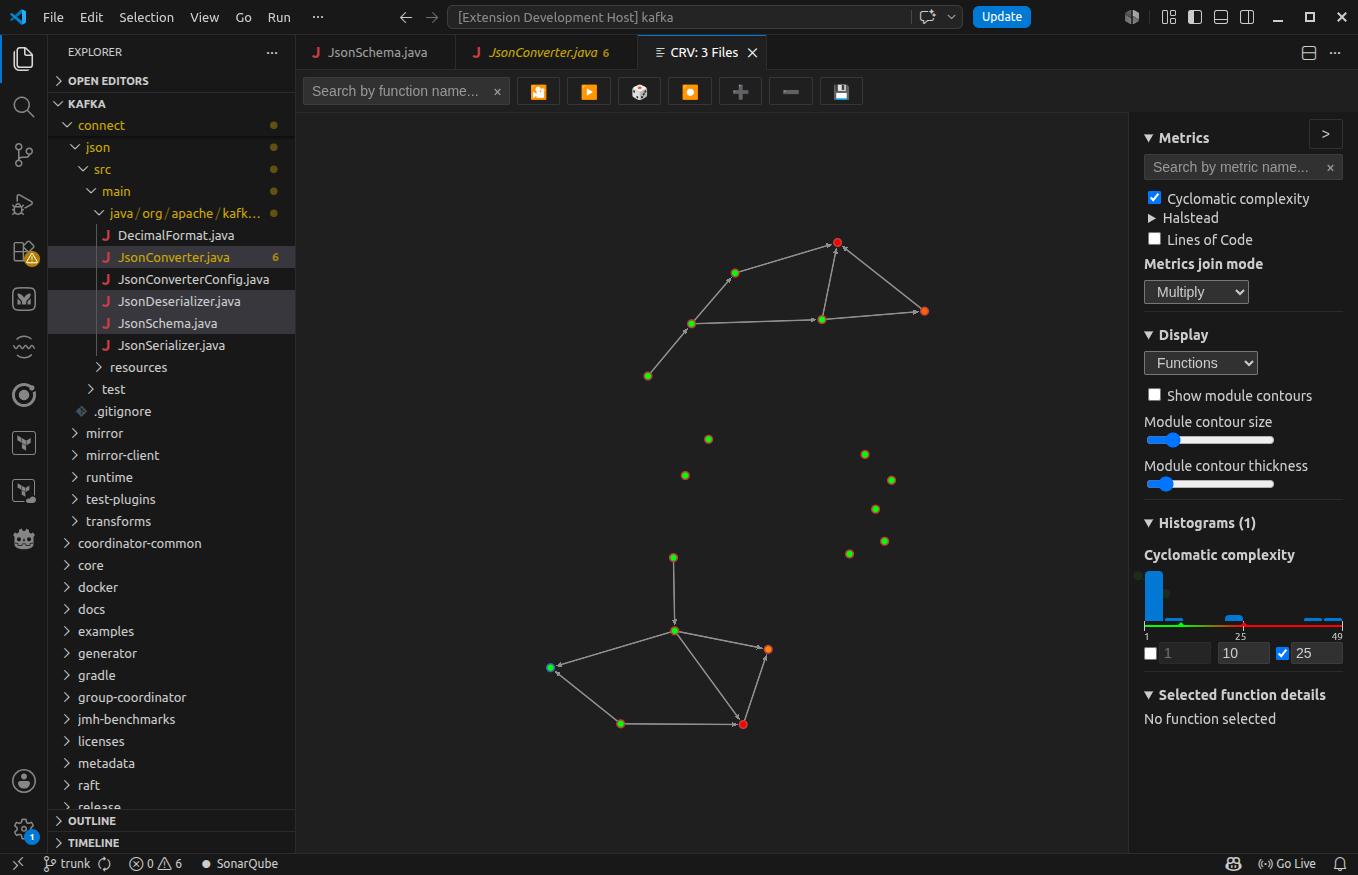Expand the Halstead metrics group
The height and width of the screenshot is (875, 1358).
click(x=1182, y=218)
